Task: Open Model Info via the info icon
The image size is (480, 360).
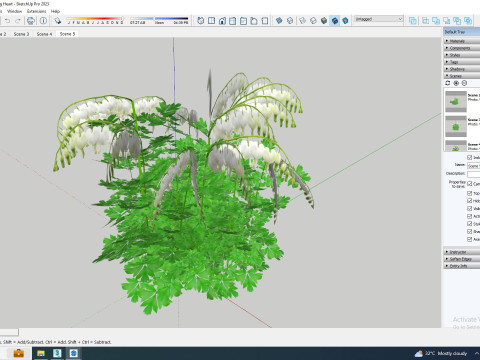Action: (x=43, y=21)
